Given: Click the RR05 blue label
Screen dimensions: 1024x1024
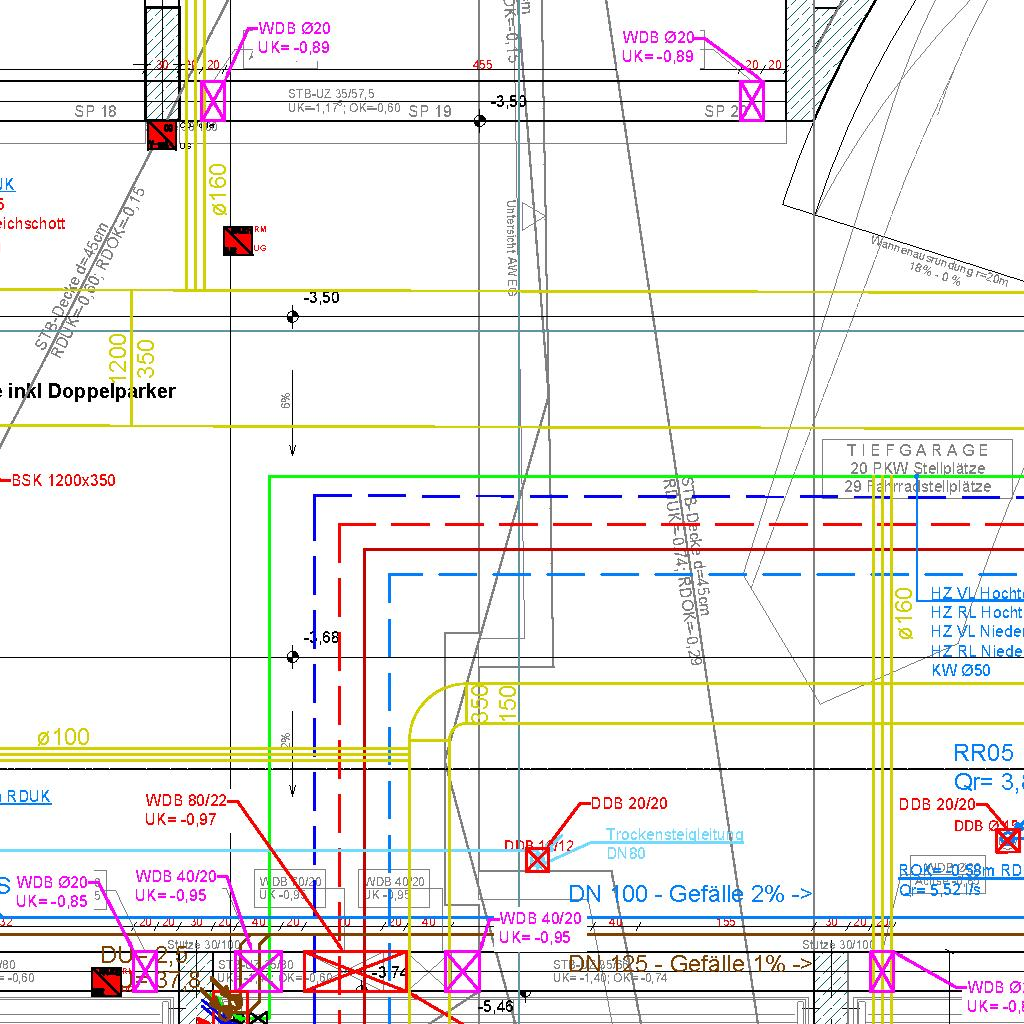Looking at the screenshot, I should click(x=983, y=753).
